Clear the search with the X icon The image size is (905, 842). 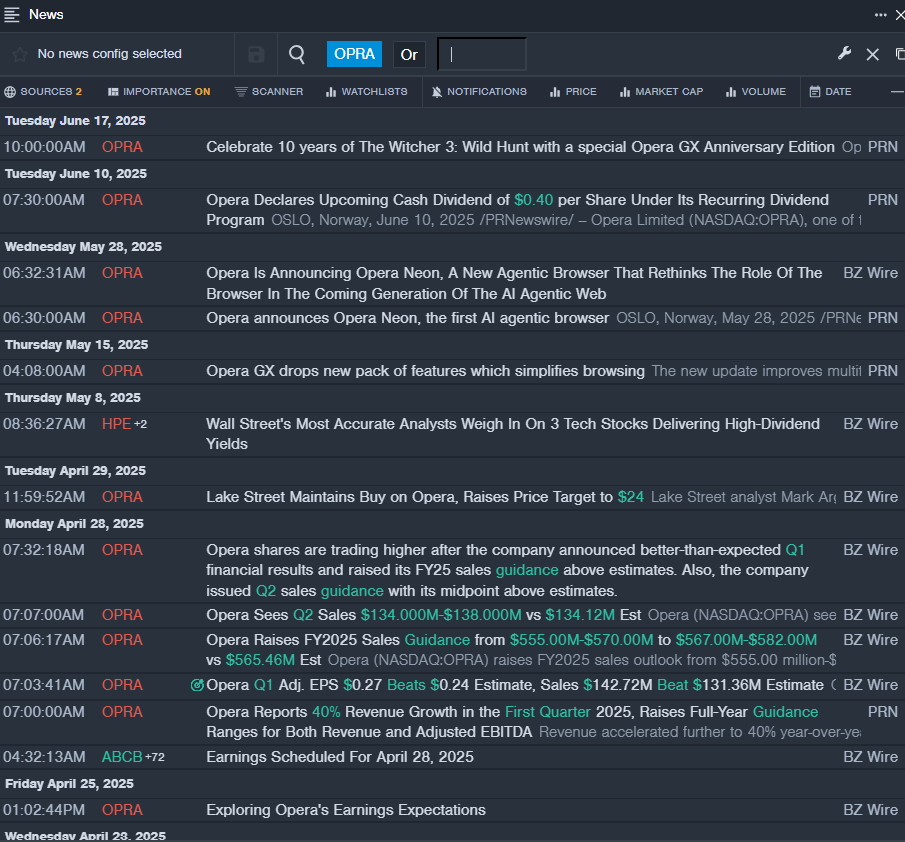pos(873,54)
